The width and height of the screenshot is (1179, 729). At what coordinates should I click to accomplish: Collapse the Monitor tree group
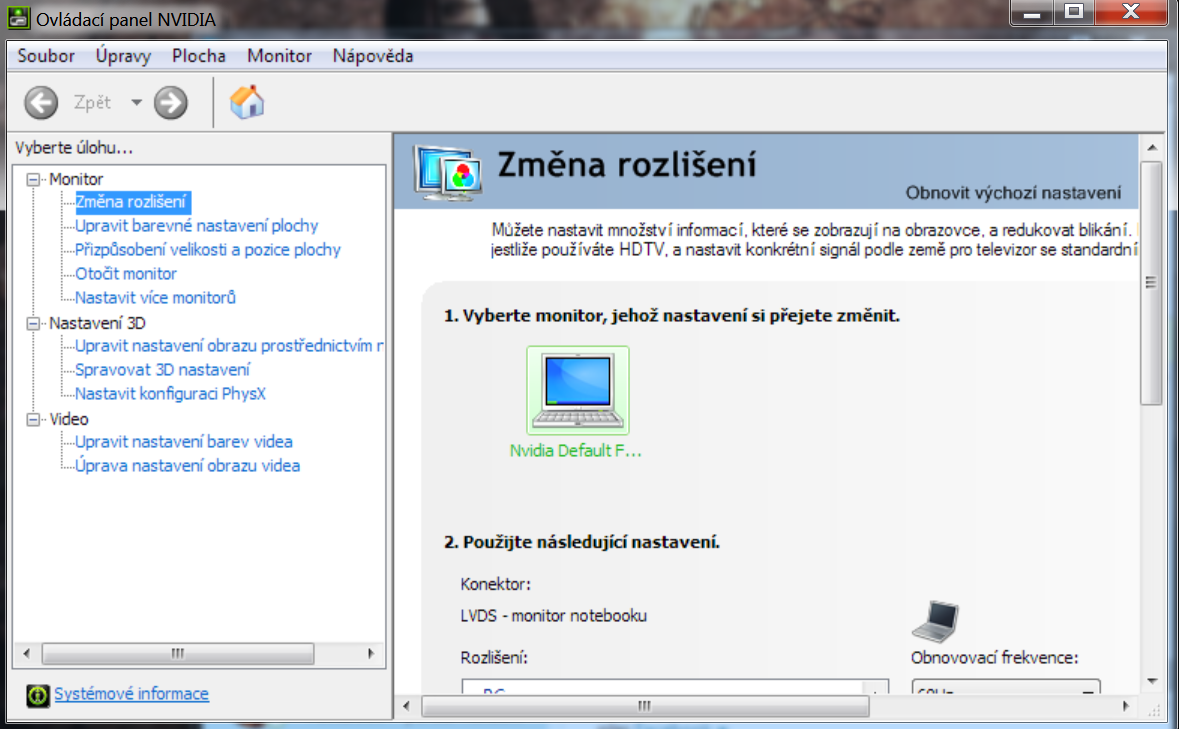tap(33, 179)
